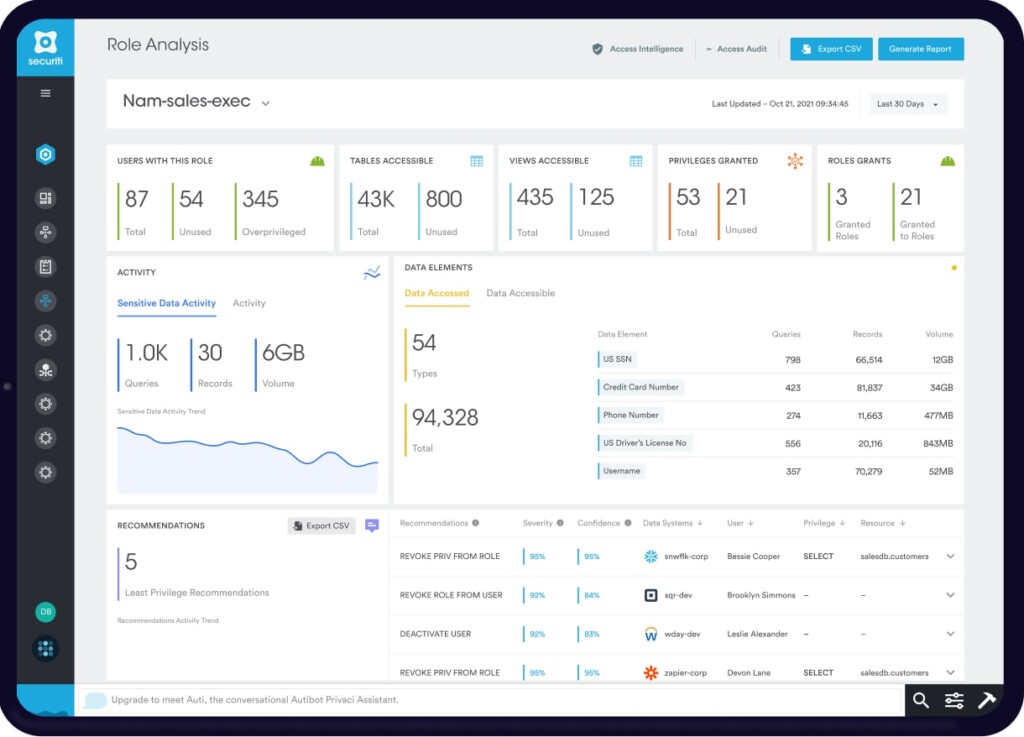This screenshot has width=1024, height=737.
Task: Open Access Intelligence
Action: click(637, 49)
